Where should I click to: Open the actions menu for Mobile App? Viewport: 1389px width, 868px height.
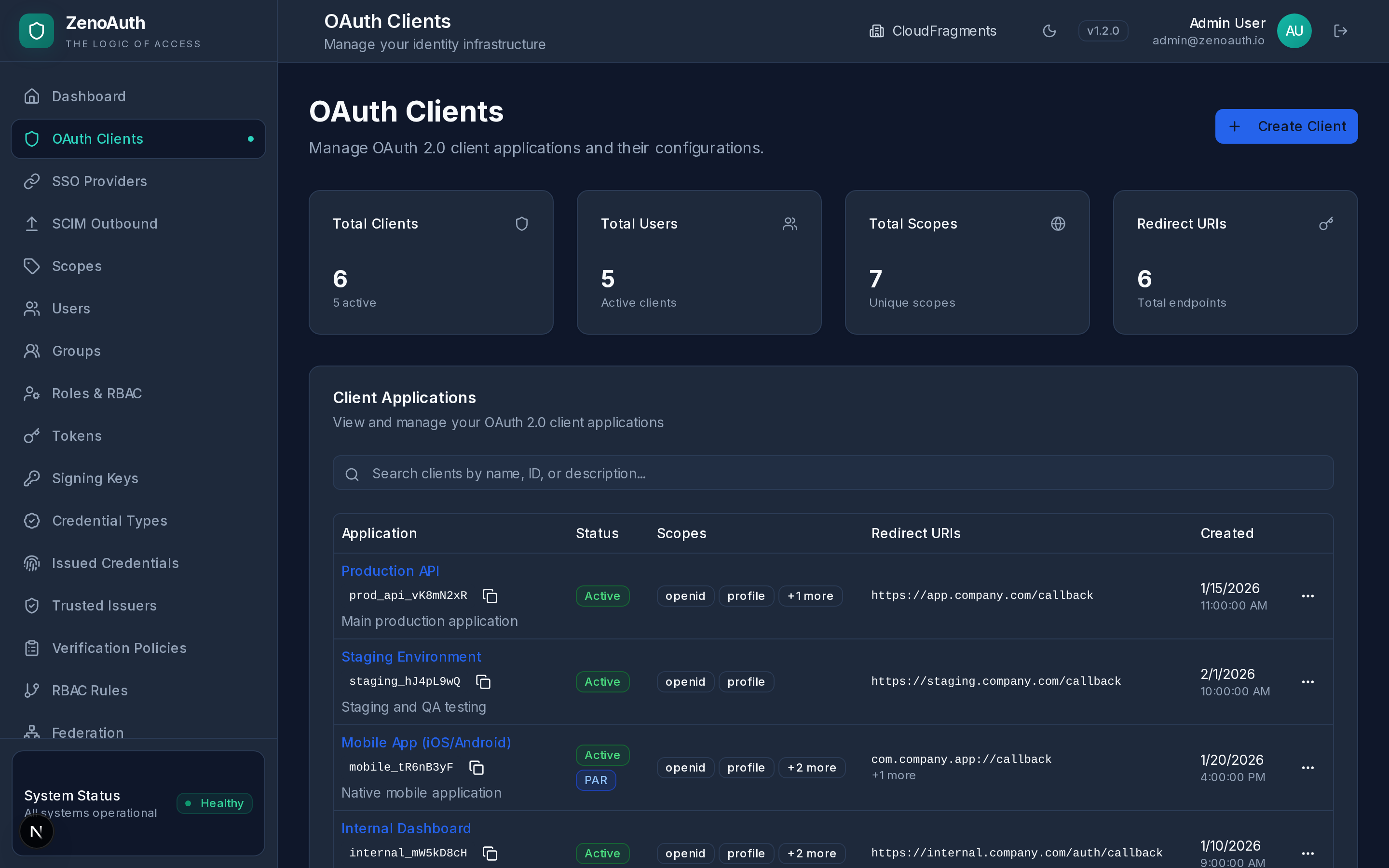pyautogui.click(x=1308, y=768)
